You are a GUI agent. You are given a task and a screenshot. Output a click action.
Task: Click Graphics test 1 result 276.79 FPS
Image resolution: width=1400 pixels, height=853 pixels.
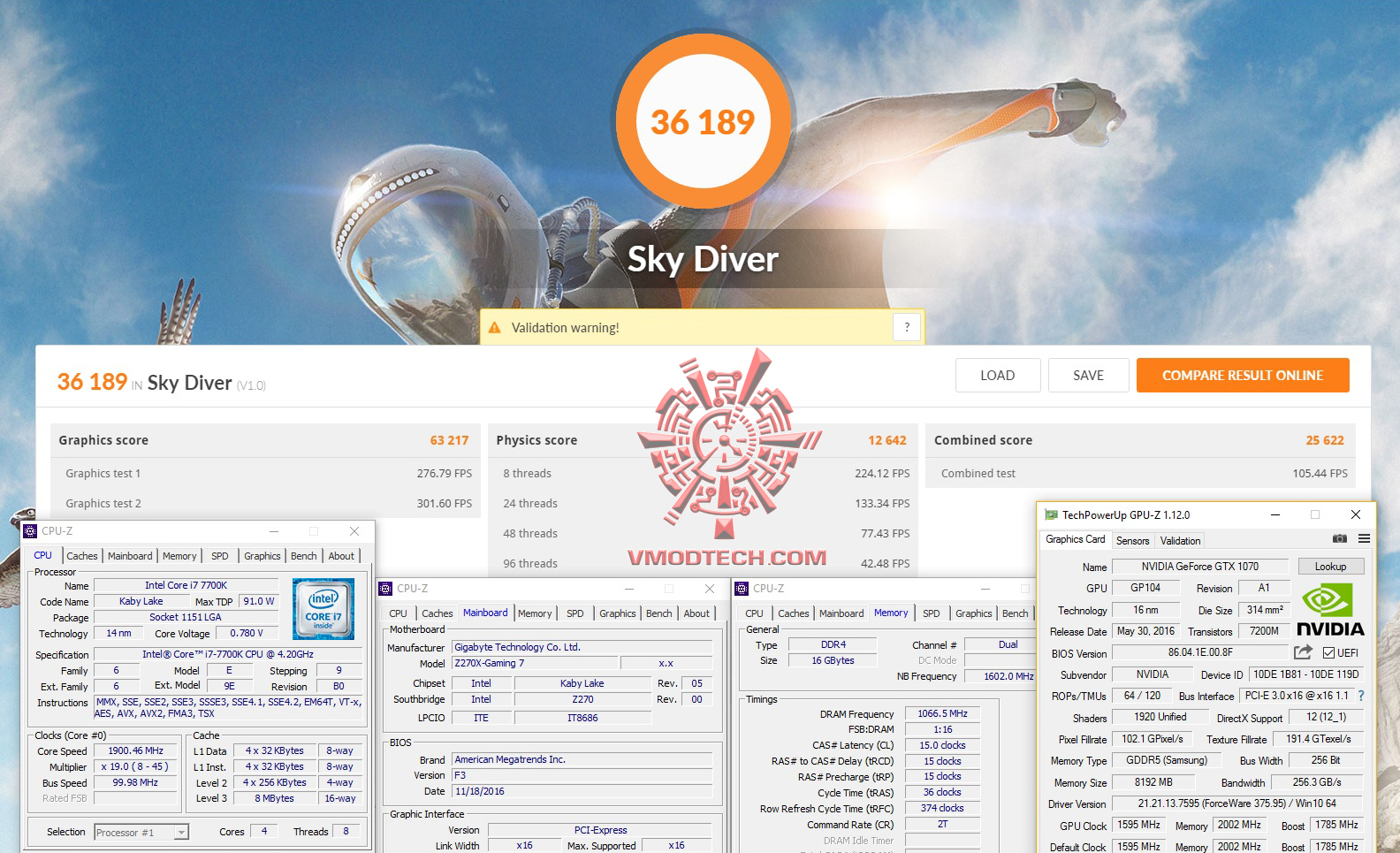click(x=445, y=474)
